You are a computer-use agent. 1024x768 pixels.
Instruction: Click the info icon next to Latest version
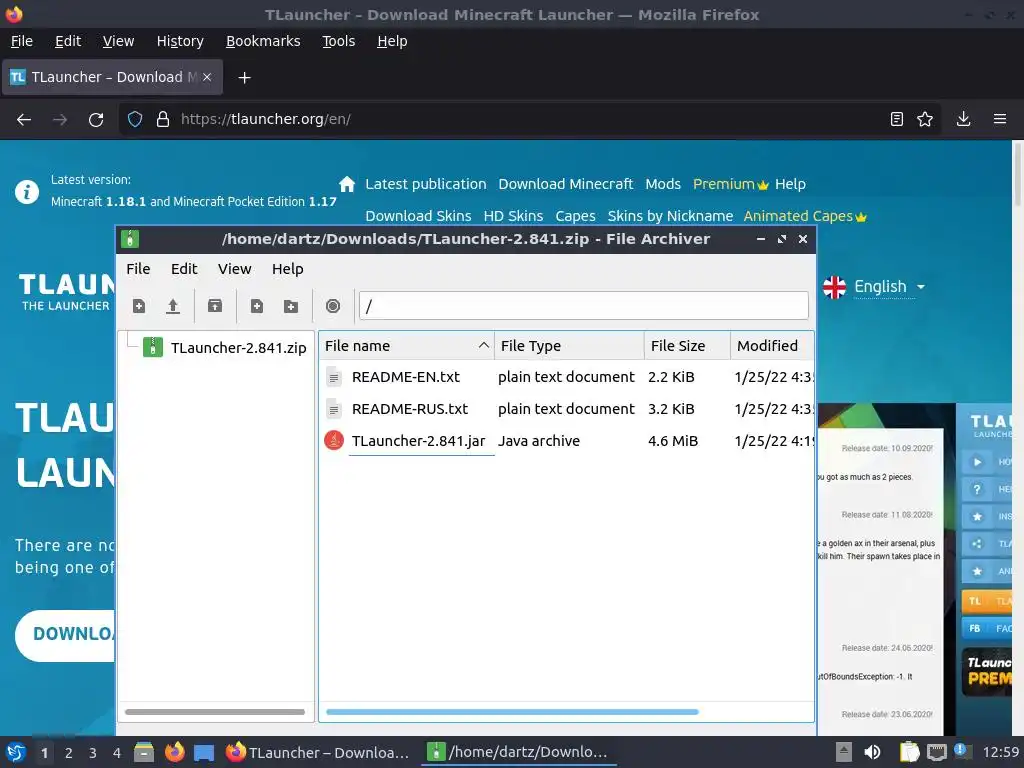[27, 192]
